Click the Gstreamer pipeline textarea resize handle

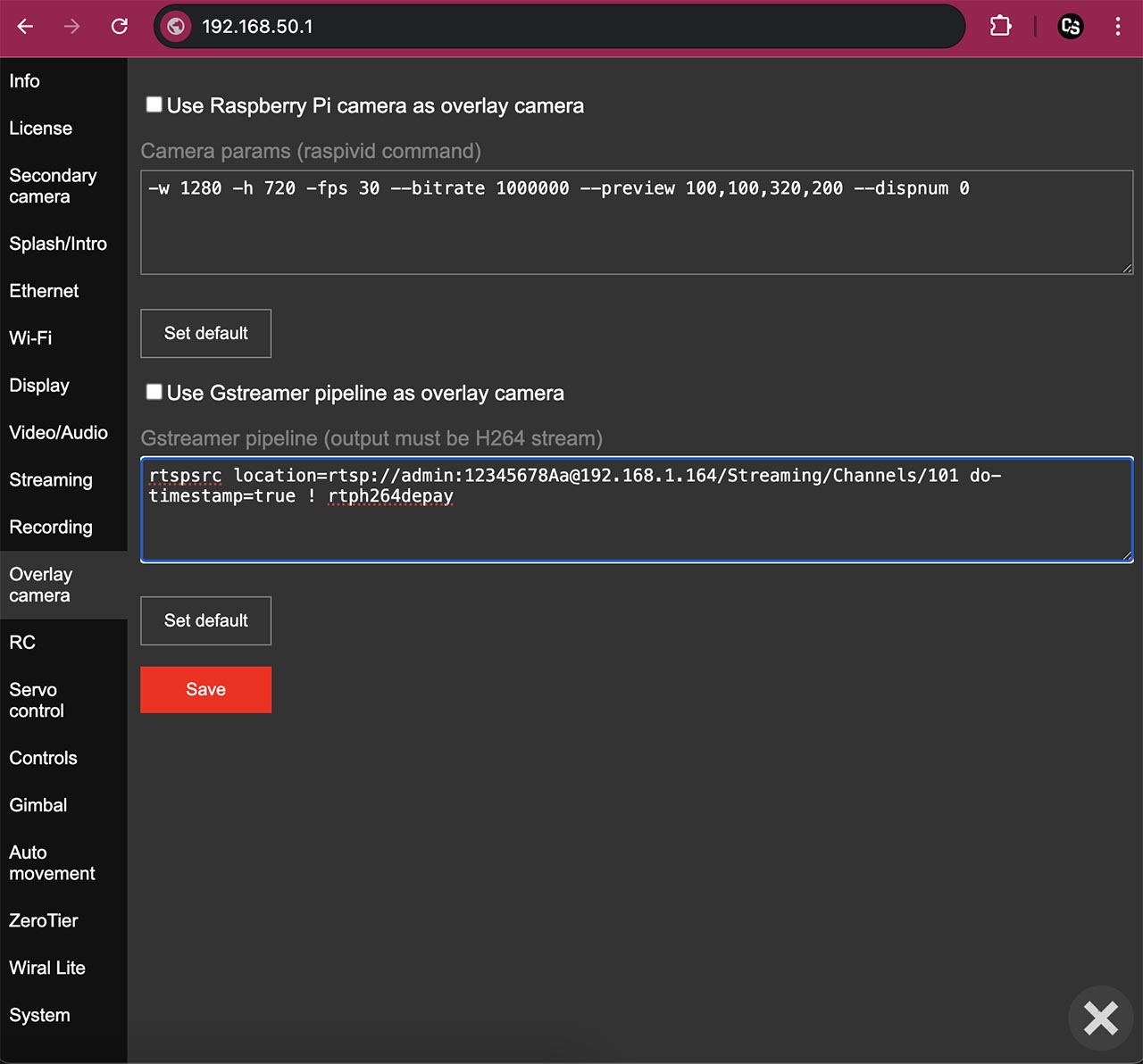tap(1127, 555)
